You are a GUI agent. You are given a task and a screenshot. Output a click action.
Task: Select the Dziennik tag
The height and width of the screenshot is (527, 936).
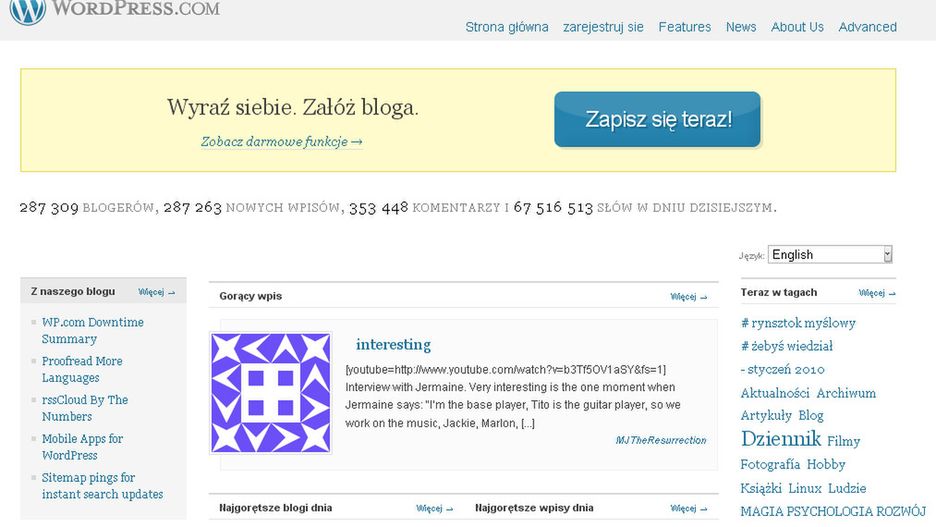[x=780, y=439]
